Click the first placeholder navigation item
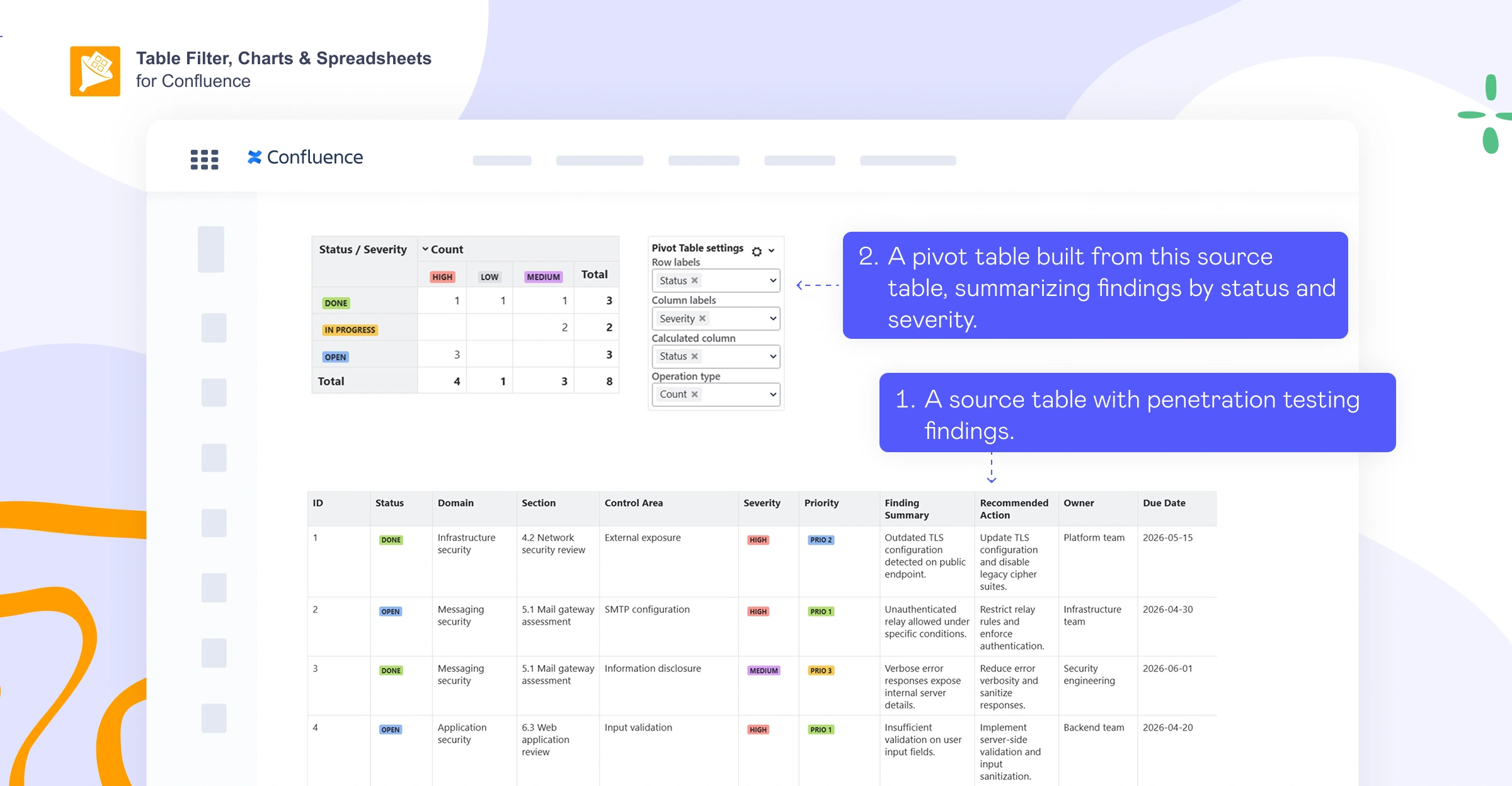Image resolution: width=1512 pixels, height=786 pixels. point(501,161)
